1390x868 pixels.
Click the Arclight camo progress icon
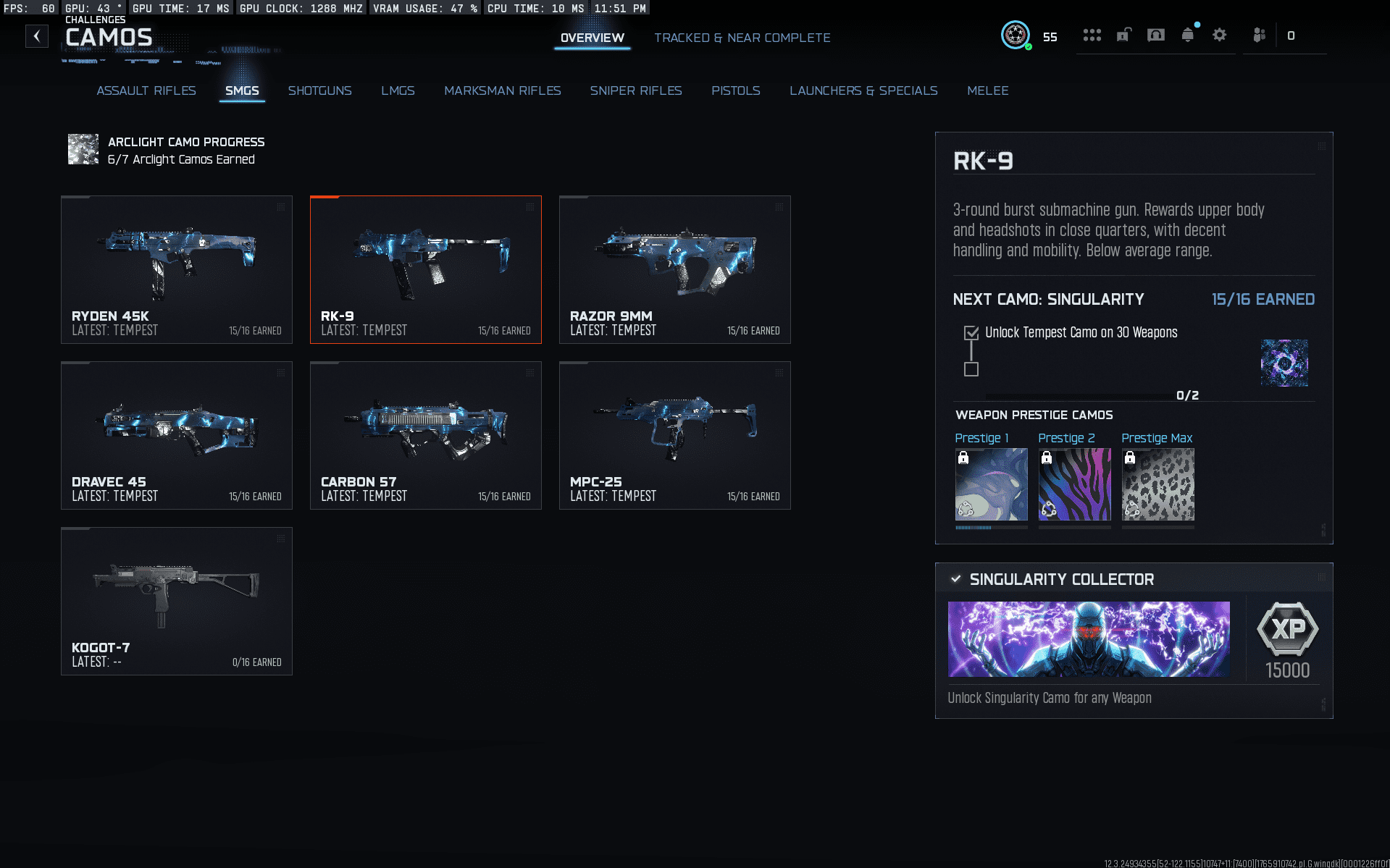point(83,150)
